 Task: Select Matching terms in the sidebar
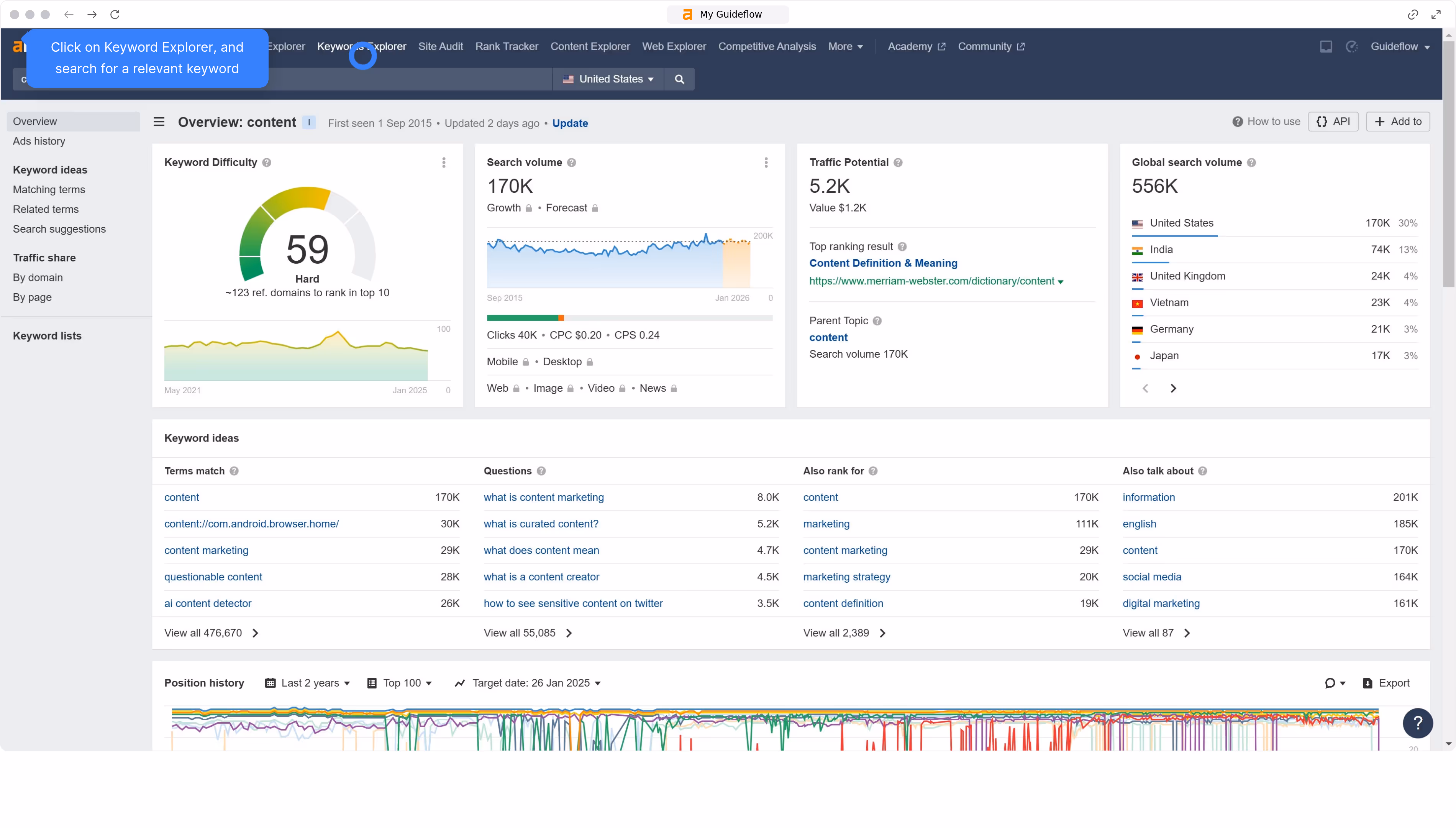[x=49, y=189]
